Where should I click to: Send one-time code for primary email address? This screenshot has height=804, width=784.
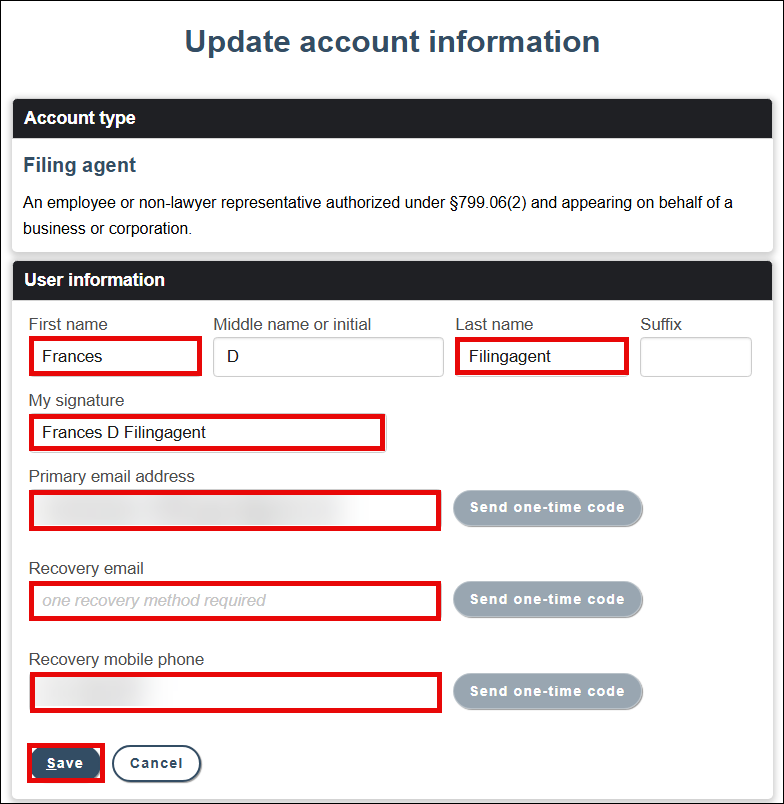[547, 508]
